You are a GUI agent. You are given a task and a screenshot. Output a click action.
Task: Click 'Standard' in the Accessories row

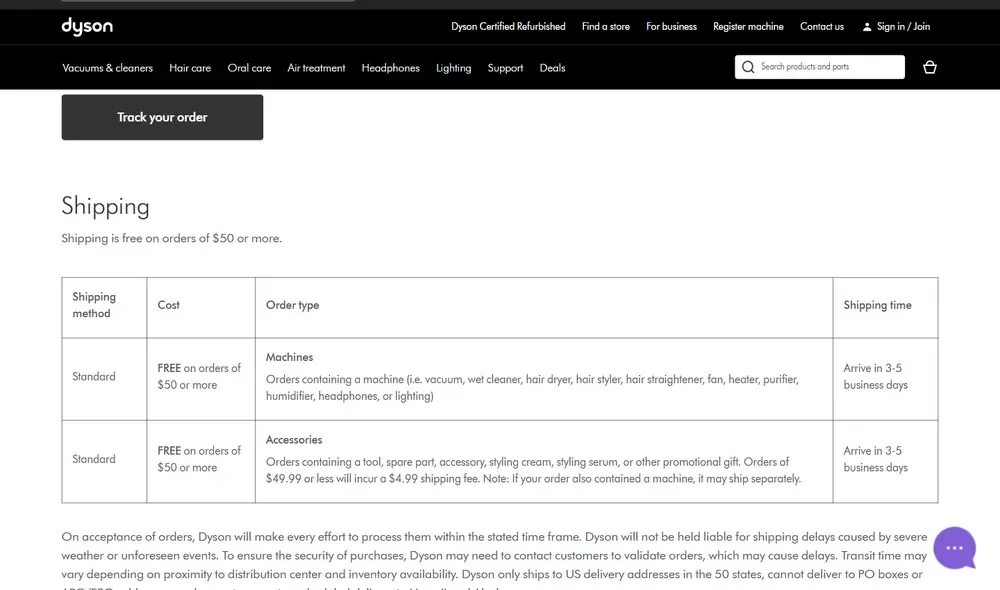coord(94,459)
